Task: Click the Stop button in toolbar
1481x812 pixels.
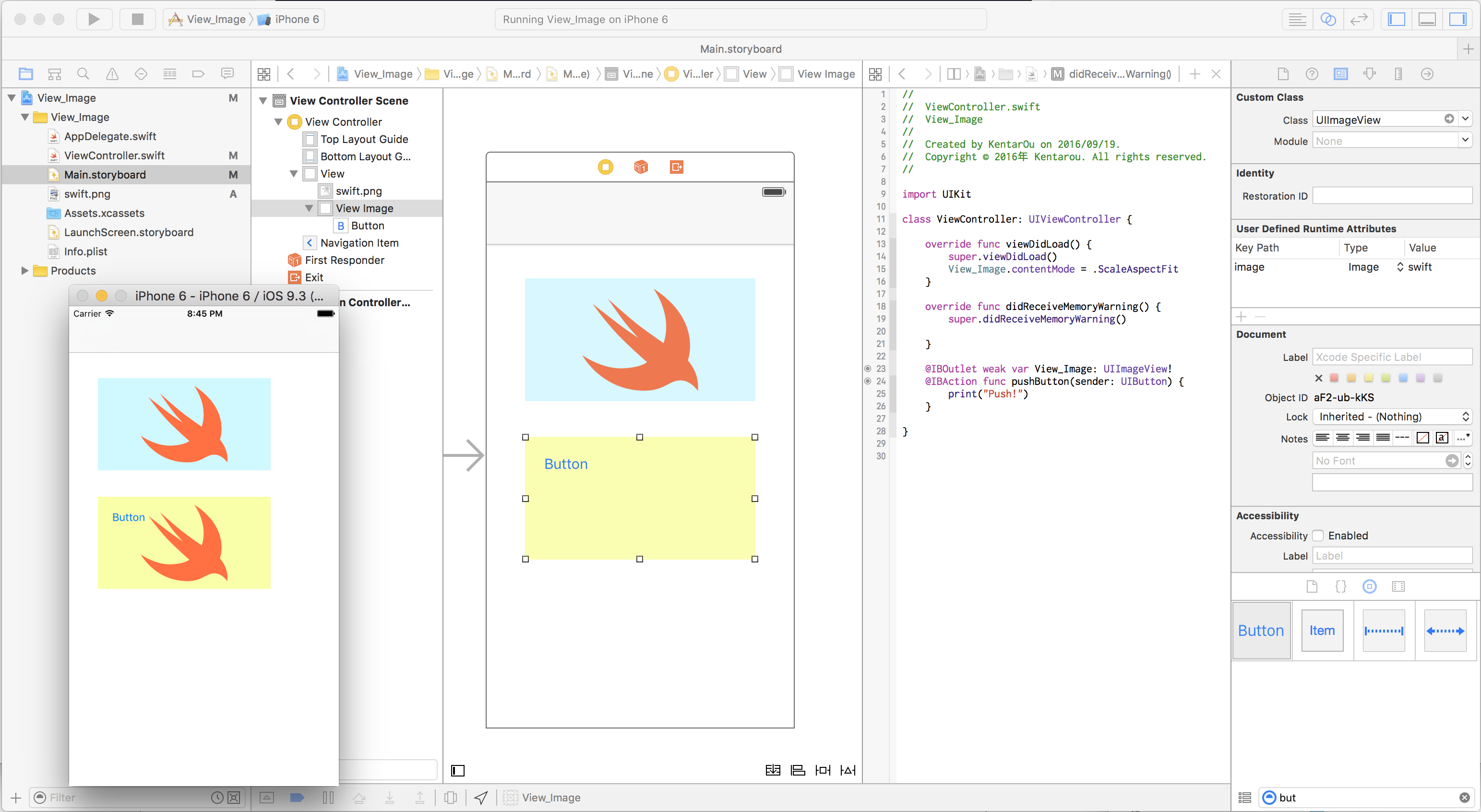Action: point(137,19)
